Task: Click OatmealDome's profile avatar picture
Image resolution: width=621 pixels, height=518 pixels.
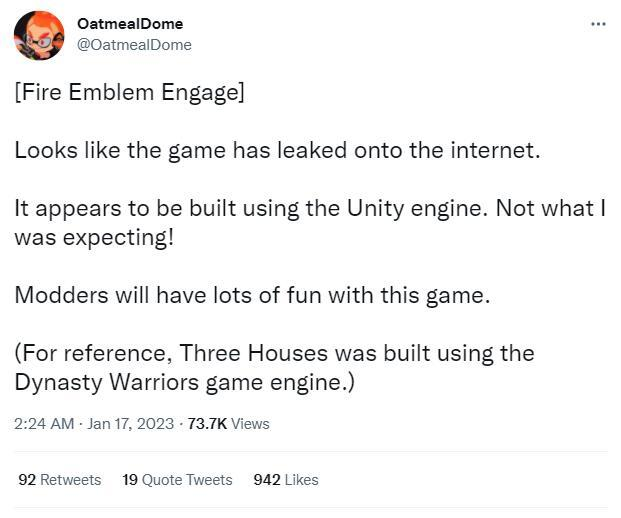Action: tap(39, 35)
